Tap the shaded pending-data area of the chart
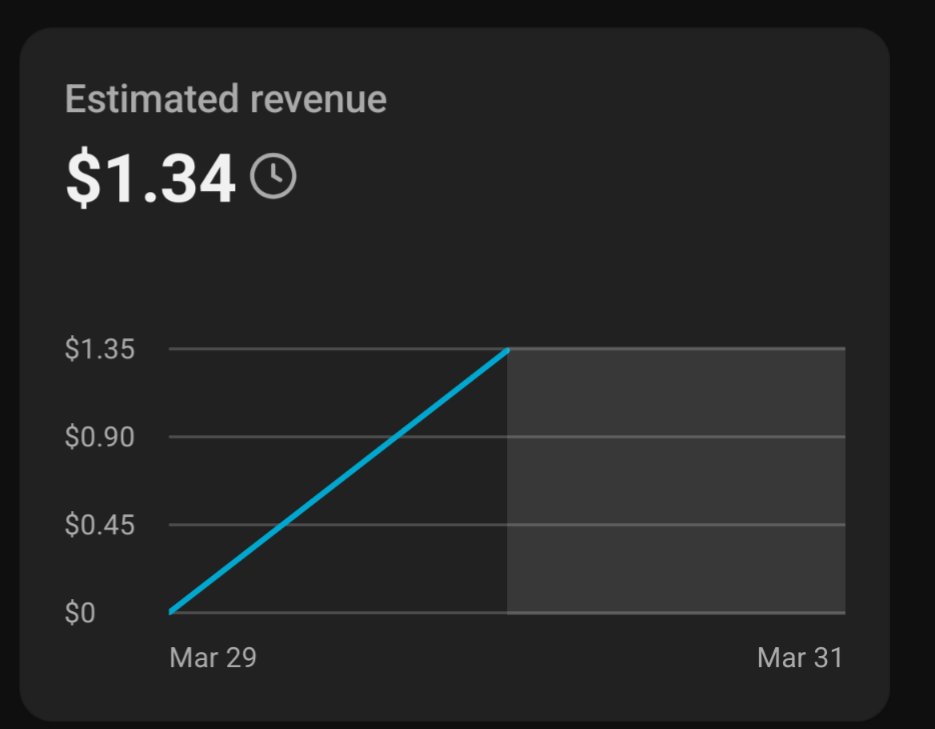935x729 pixels. pyautogui.click(x=676, y=480)
